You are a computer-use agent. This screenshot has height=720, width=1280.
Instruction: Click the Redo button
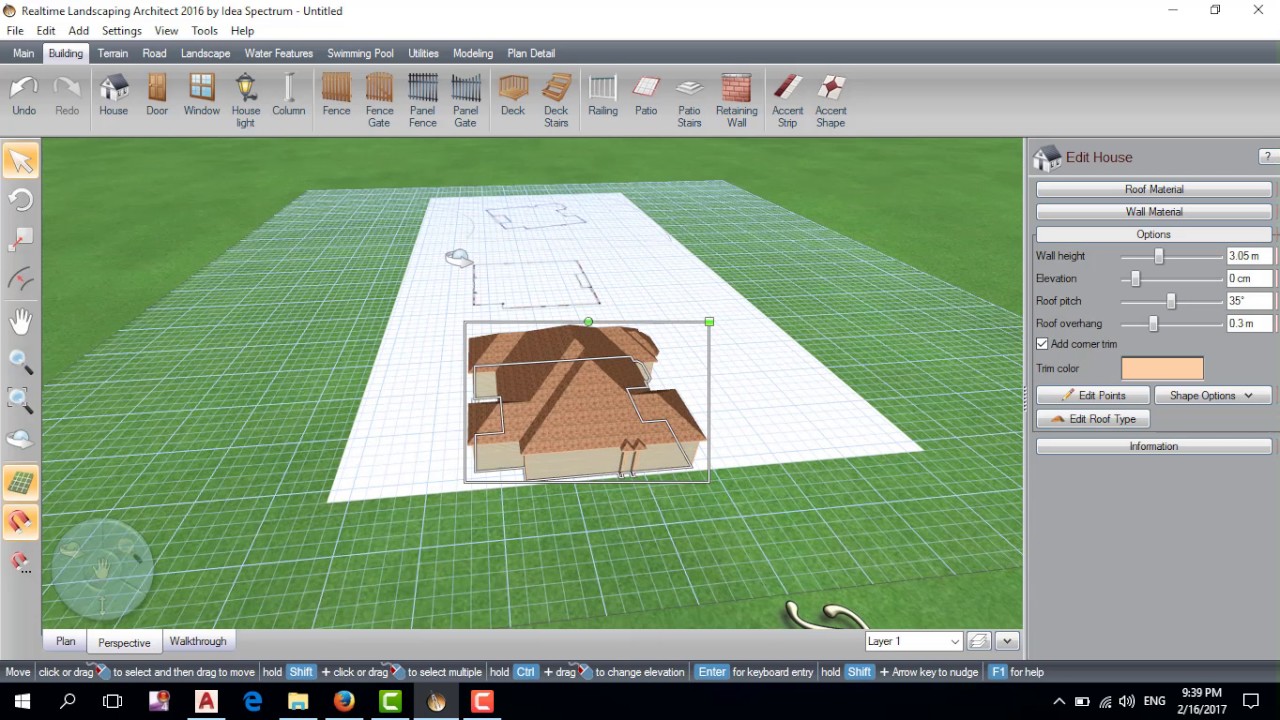pos(67,97)
